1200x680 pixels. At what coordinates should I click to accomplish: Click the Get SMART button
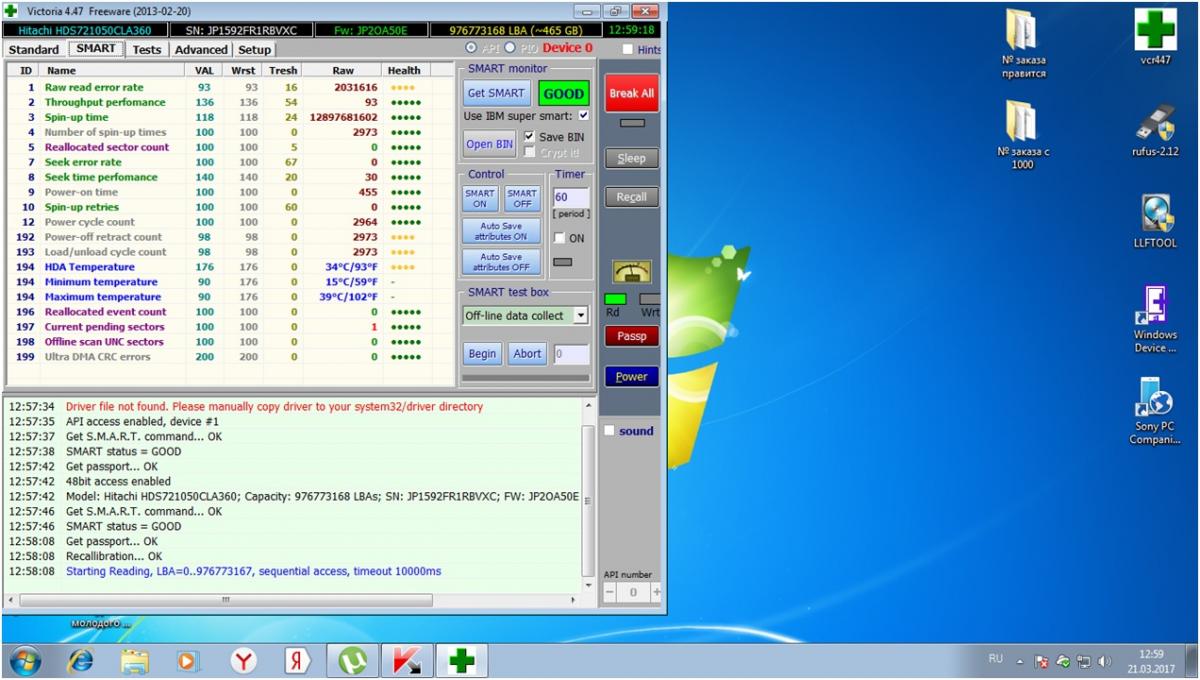497,93
